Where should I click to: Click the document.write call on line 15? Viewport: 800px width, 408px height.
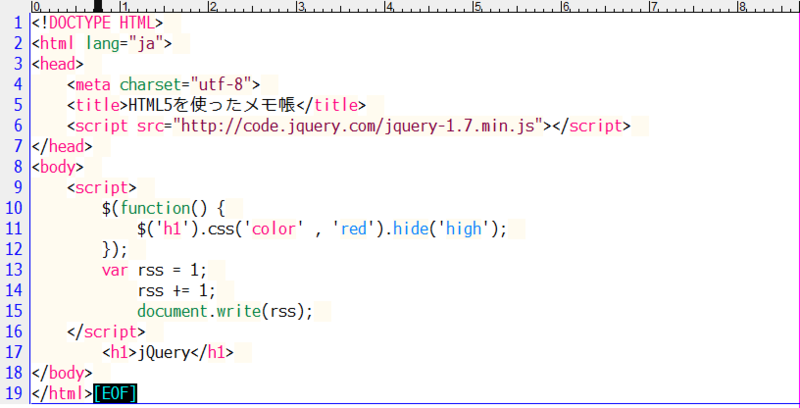coord(224,312)
